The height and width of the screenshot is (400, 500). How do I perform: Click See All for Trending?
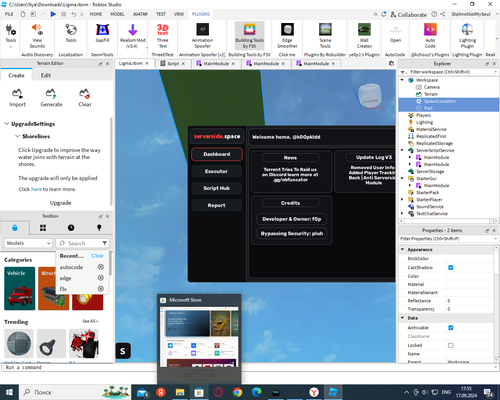tap(90, 321)
